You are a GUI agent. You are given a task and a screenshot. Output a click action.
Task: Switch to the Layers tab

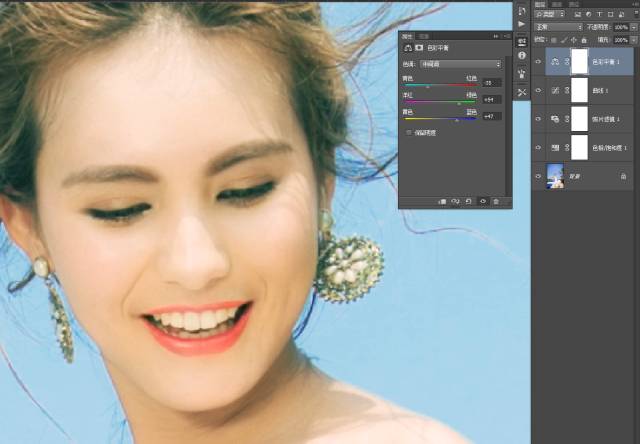point(540,4)
